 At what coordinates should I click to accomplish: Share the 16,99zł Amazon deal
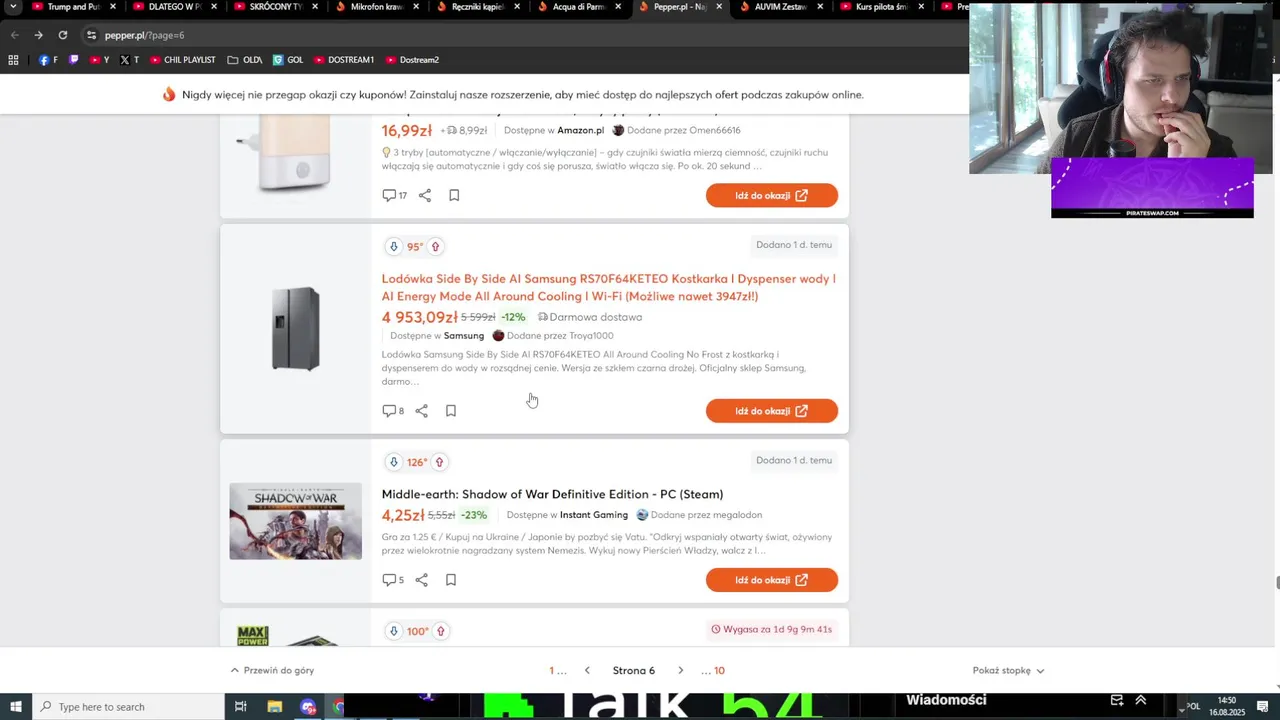click(x=425, y=195)
